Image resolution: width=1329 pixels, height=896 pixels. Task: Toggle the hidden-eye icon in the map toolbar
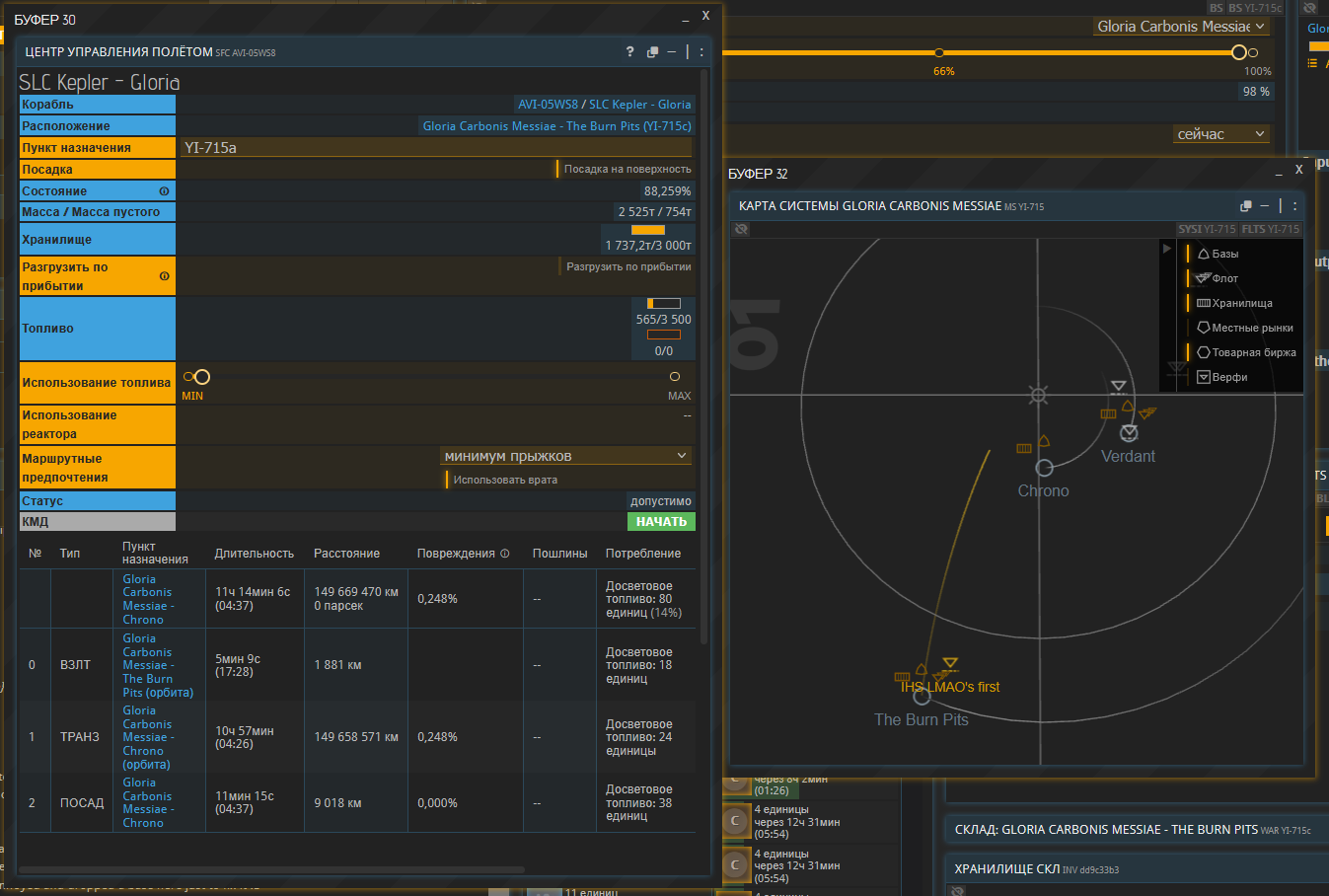[741, 229]
